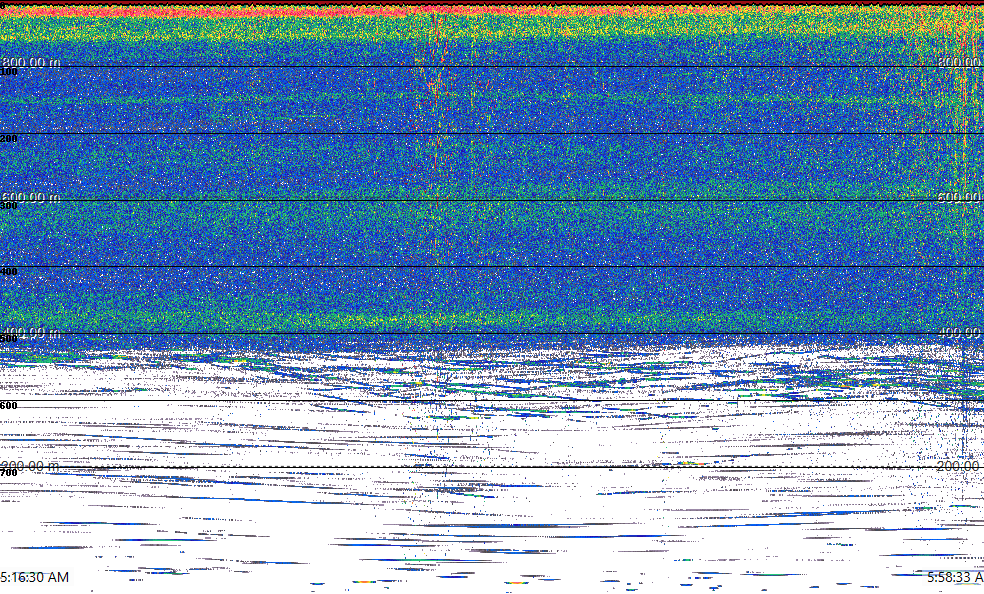Viewport: 984px width, 594px height.
Task: Click the 5:16:30 AM start timestamp
Action: pyautogui.click(x=35, y=577)
